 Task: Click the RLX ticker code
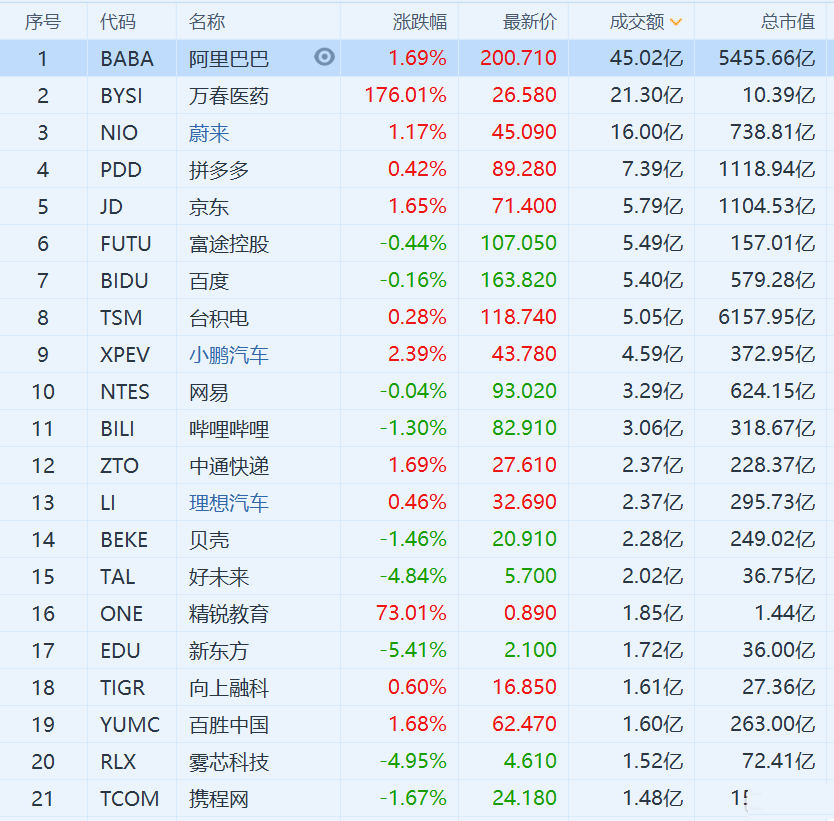[118, 761]
